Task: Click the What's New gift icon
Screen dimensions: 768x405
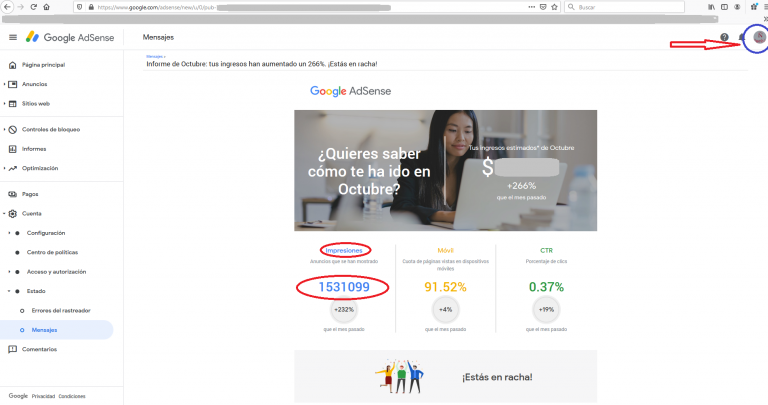Action: coord(754,7)
